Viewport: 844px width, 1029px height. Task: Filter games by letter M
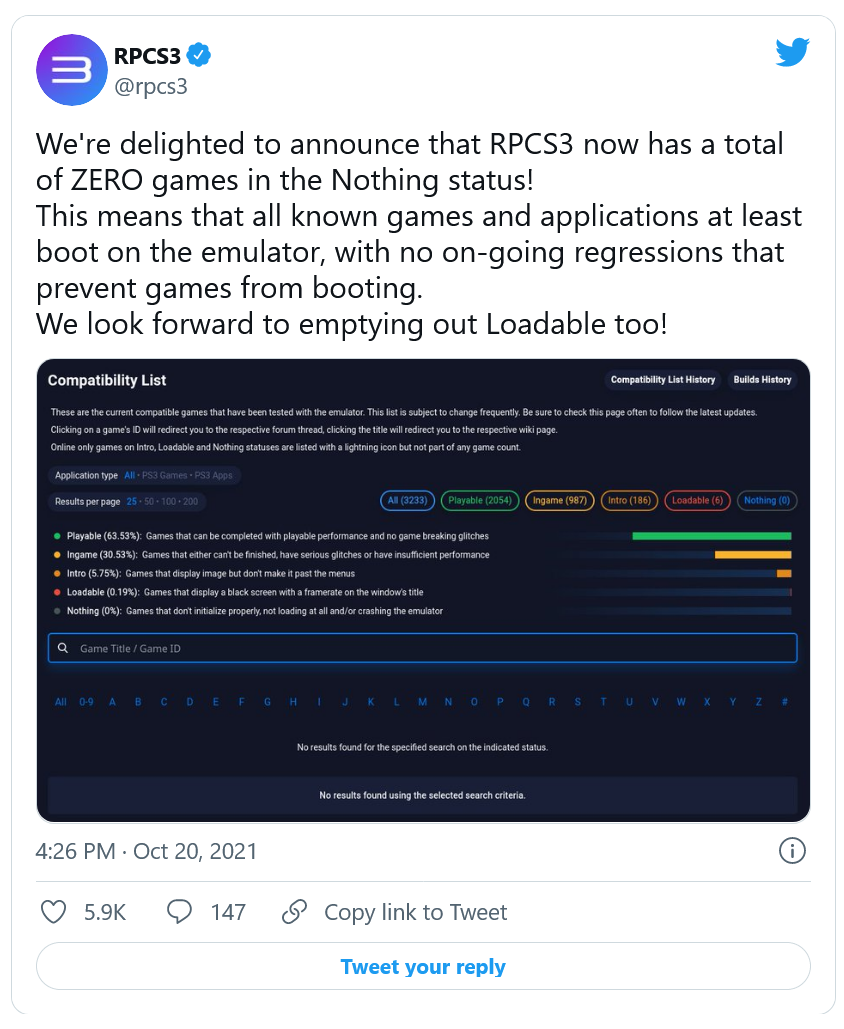tap(422, 702)
